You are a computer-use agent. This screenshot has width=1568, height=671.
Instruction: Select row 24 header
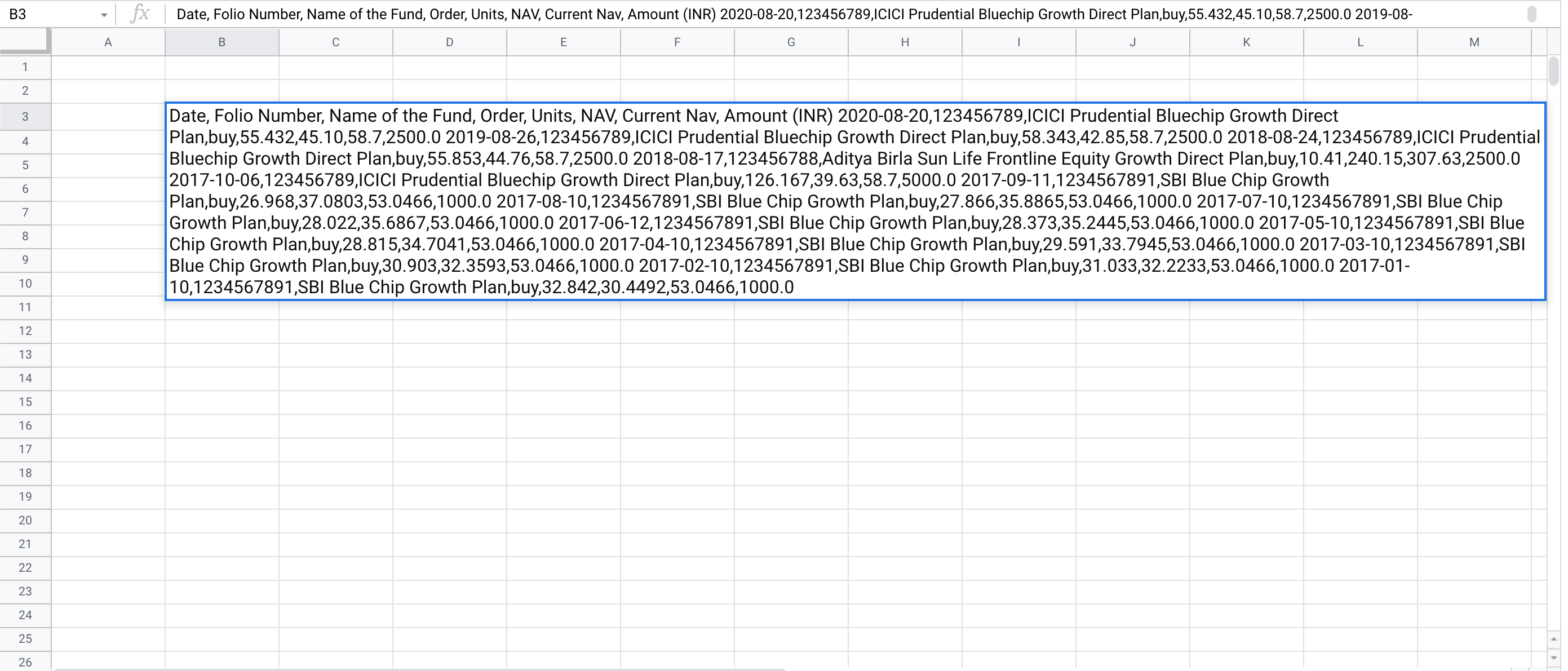25,615
